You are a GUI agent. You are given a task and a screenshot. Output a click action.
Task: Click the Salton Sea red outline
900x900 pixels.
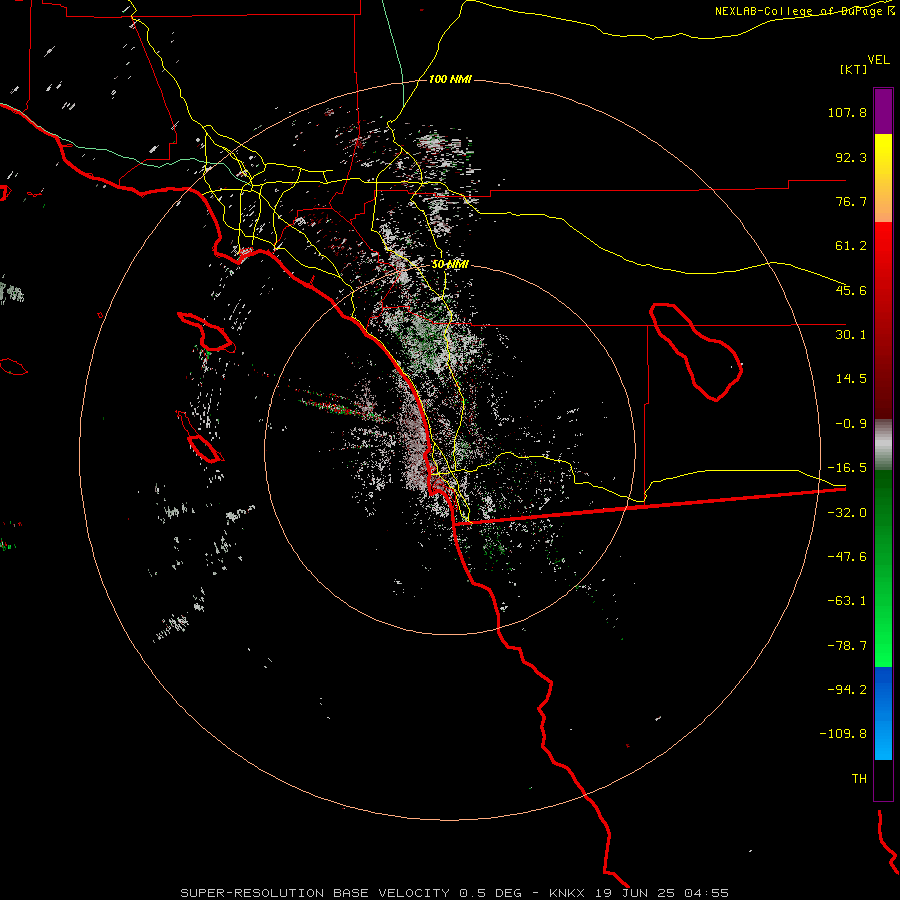[696, 351]
